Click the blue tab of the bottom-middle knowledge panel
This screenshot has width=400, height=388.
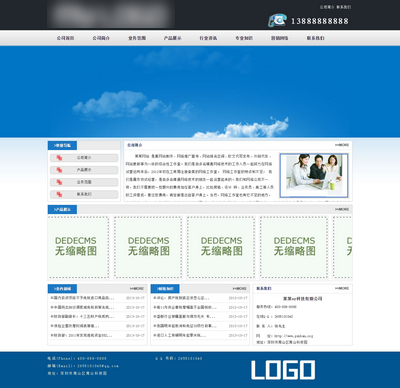click(x=165, y=289)
